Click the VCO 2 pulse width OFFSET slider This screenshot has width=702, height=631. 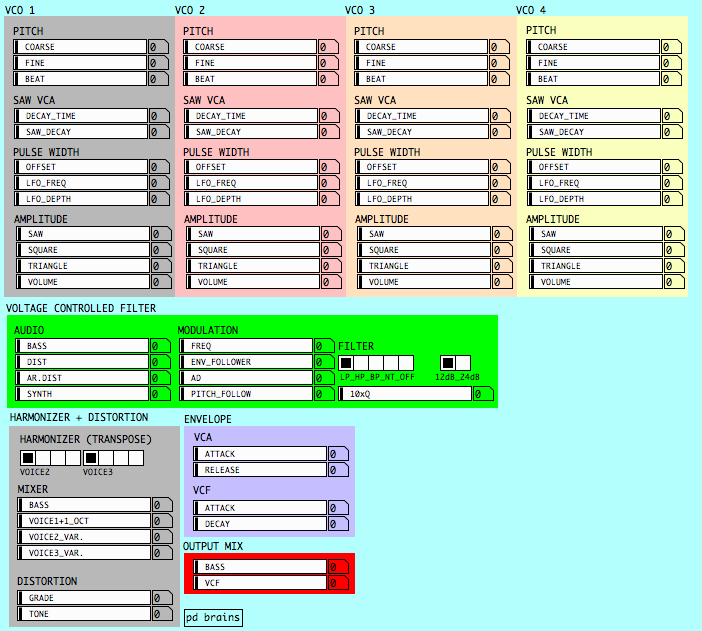pos(251,167)
